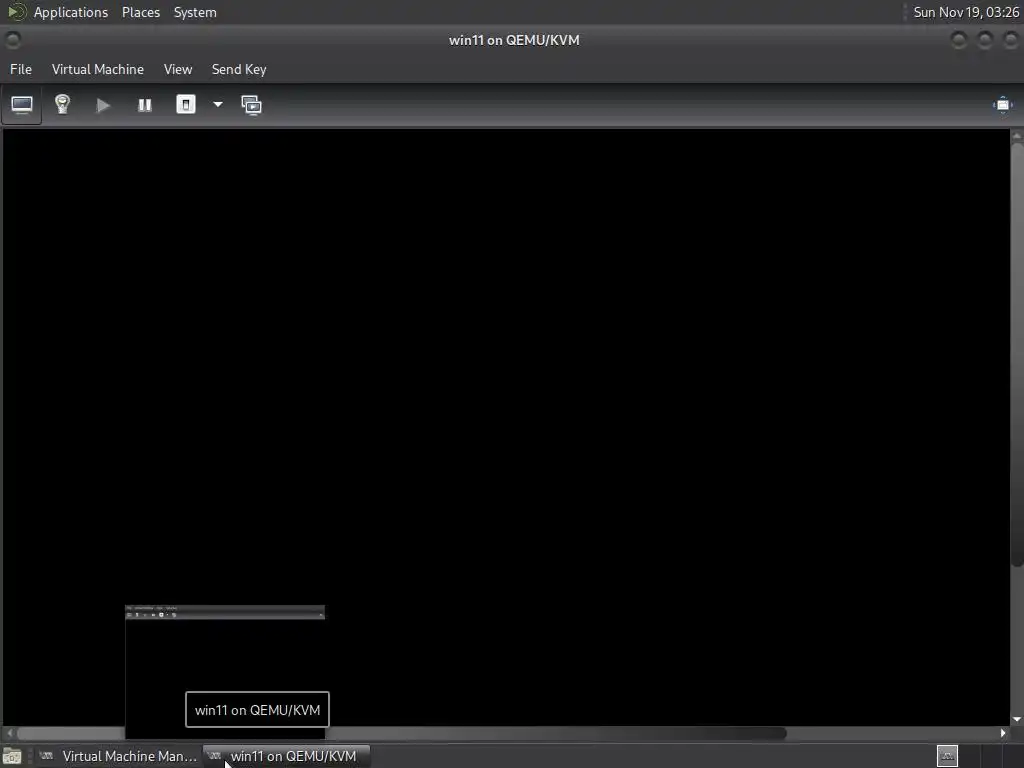Click the vertical scrollbar thumb
This screenshot has height=768, width=1024.
click(x=1017, y=354)
